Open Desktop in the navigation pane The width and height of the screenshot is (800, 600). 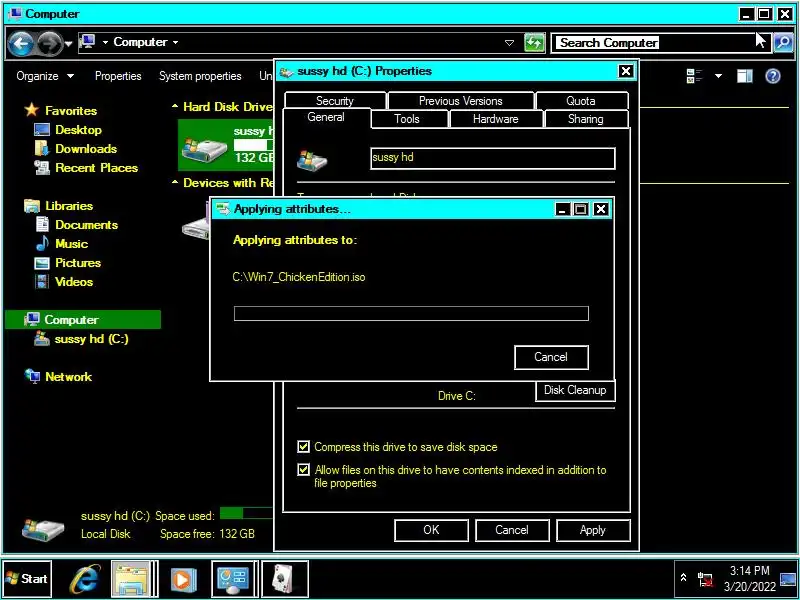78,130
